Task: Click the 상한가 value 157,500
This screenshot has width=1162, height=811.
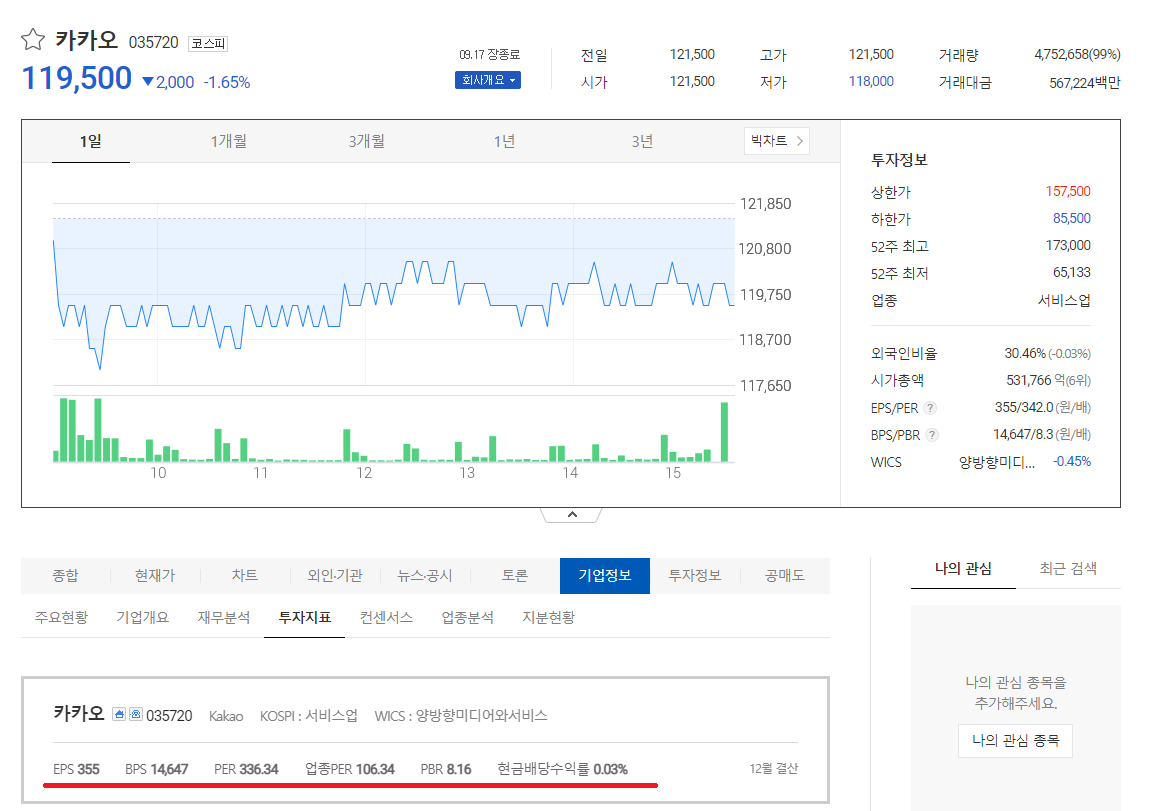Action: [1068, 191]
